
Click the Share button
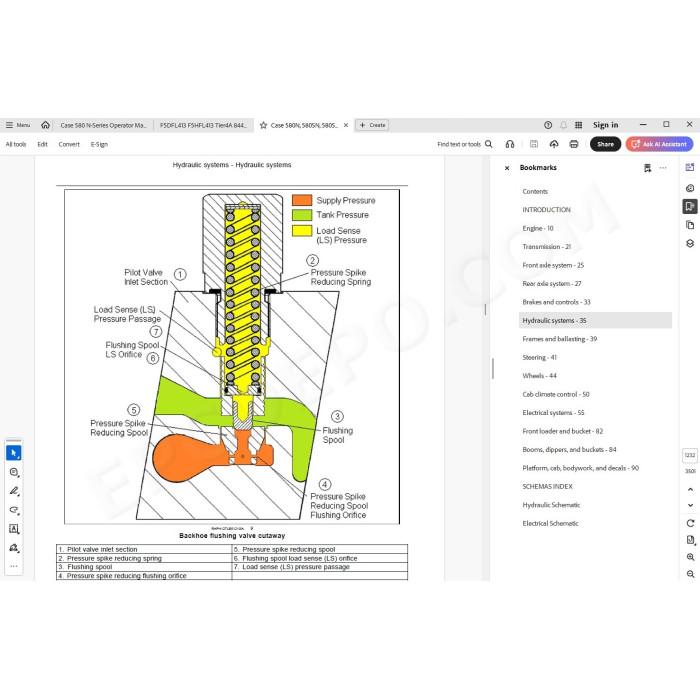click(x=605, y=144)
